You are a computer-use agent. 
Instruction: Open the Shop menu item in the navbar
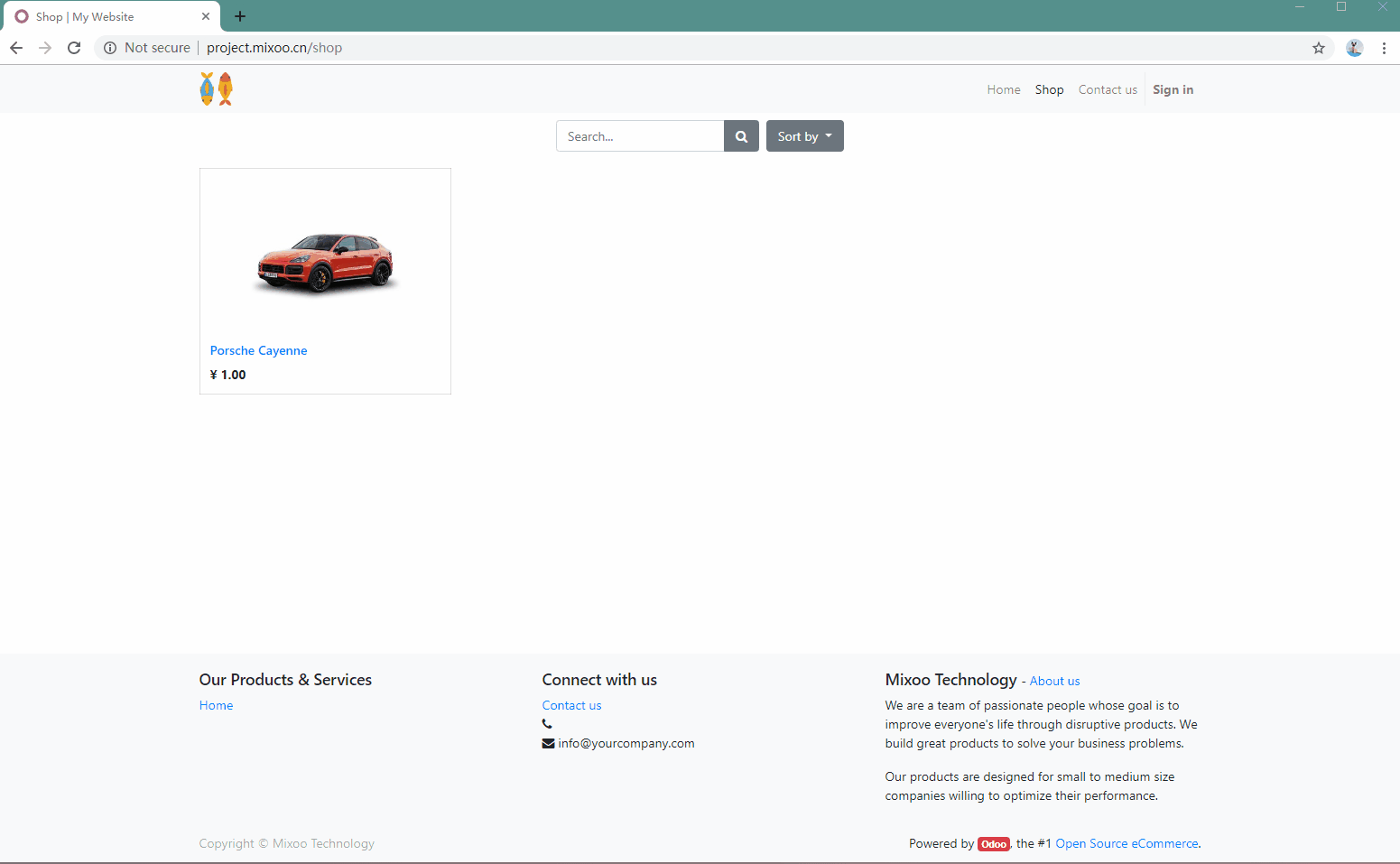tap(1049, 89)
